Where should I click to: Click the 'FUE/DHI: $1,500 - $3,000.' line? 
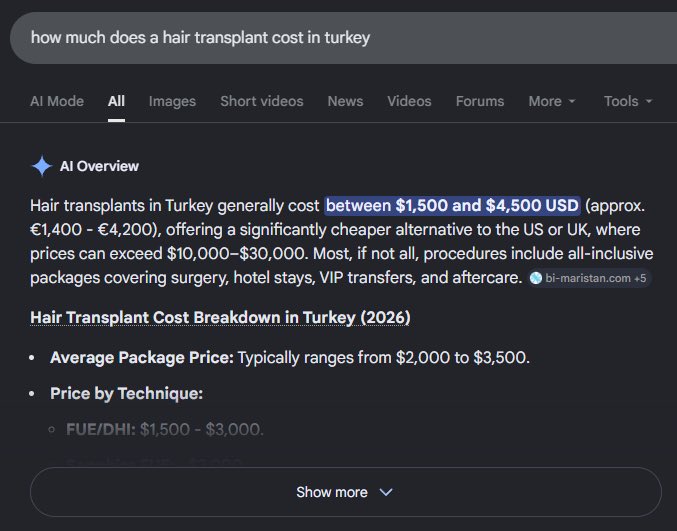pyautogui.click(x=165, y=430)
